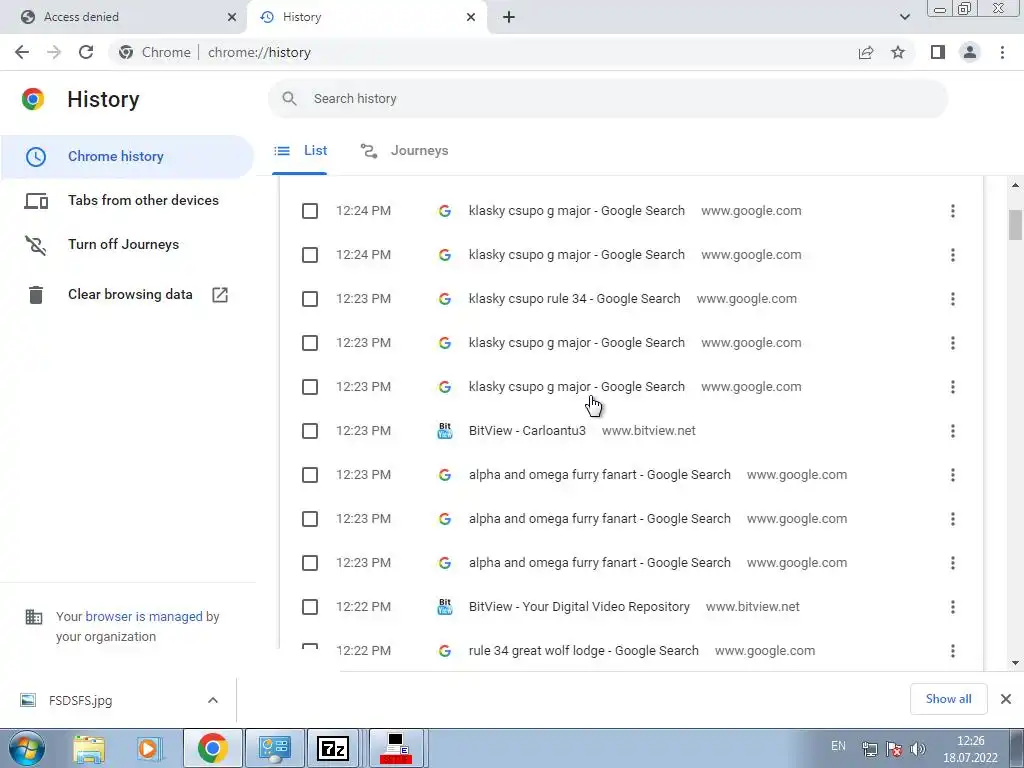Switch to the Access denied tab

point(124,17)
